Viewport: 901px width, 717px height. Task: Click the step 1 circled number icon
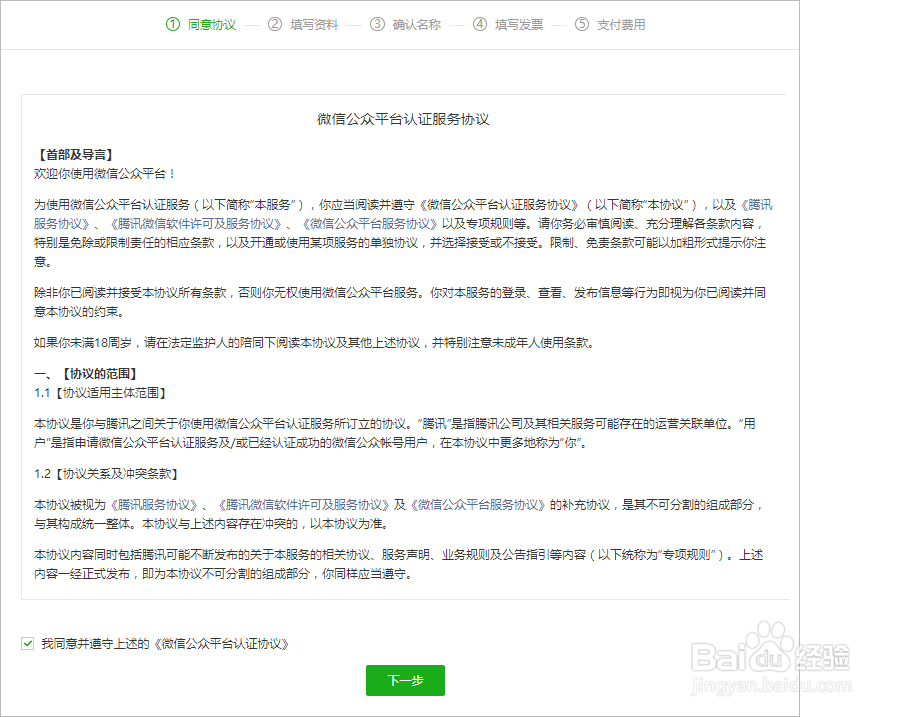[x=173, y=24]
